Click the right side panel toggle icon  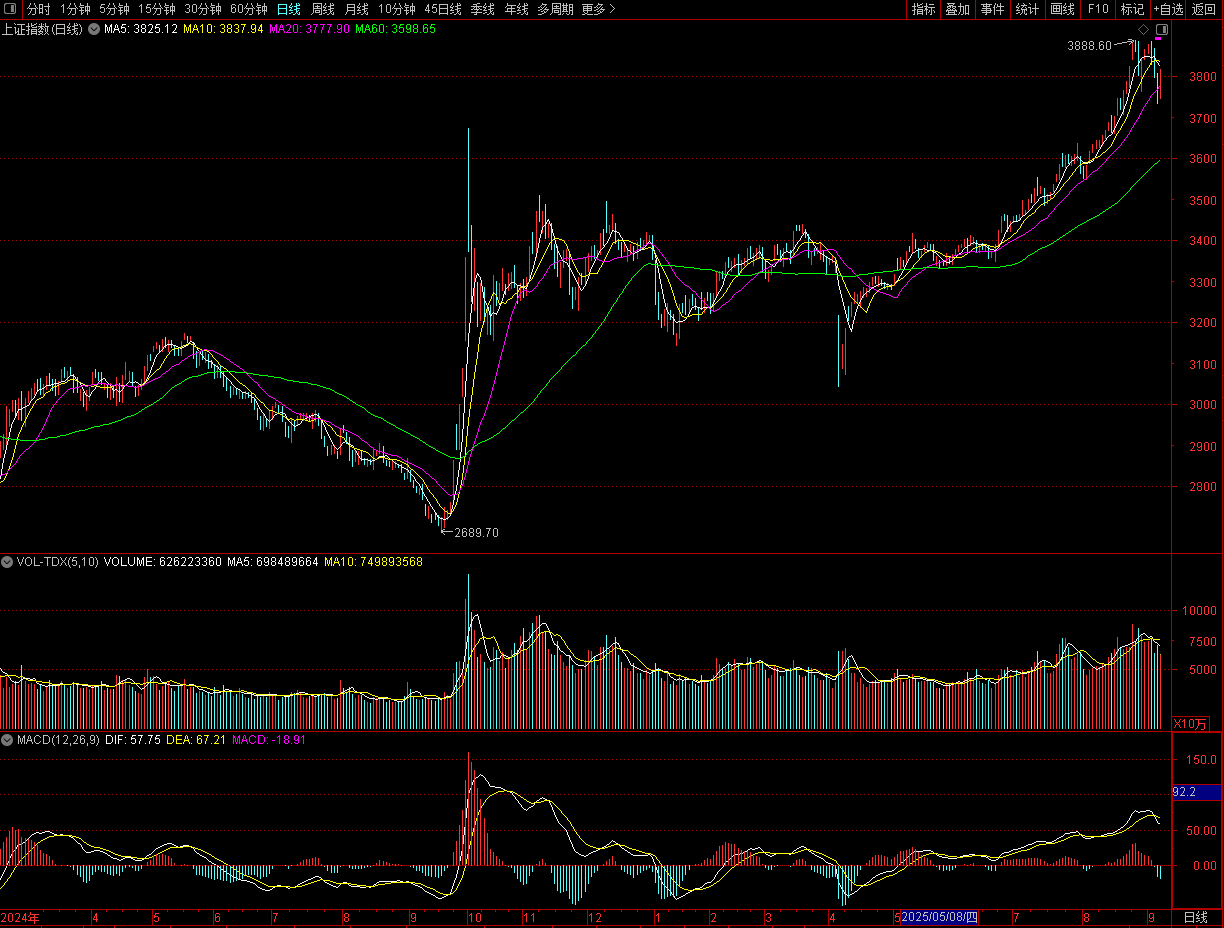(1162, 30)
